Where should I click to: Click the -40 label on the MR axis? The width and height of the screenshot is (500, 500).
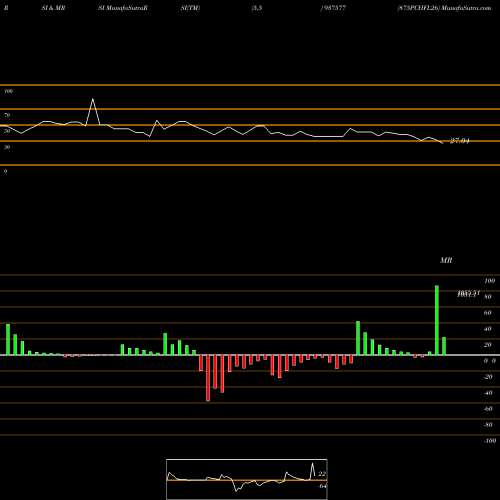pyautogui.click(x=488, y=393)
